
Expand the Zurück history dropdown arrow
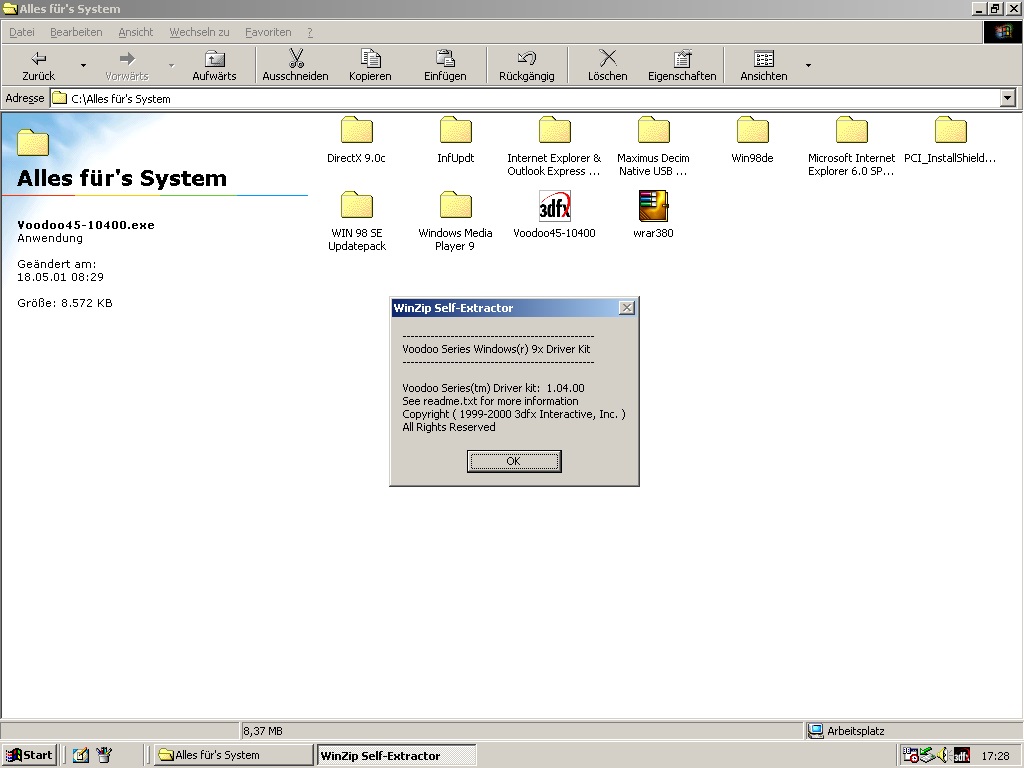click(83, 66)
